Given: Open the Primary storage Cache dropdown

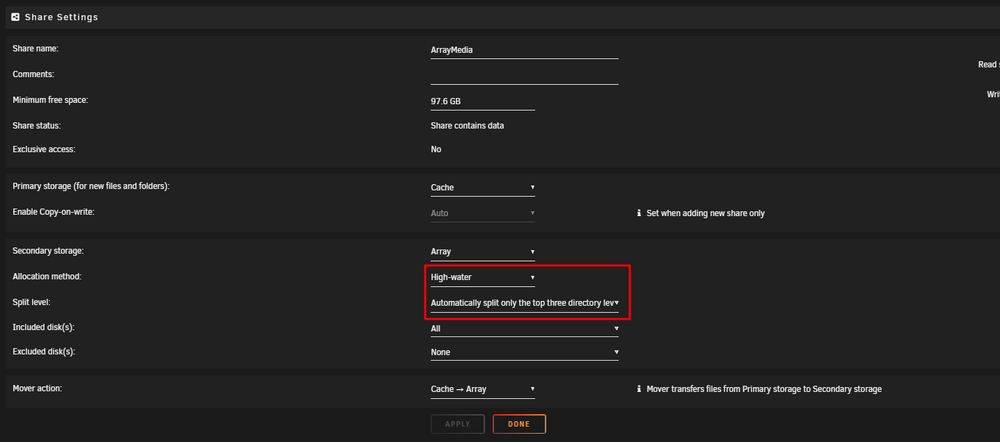Looking at the screenshot, I should (x=483, y=188).
